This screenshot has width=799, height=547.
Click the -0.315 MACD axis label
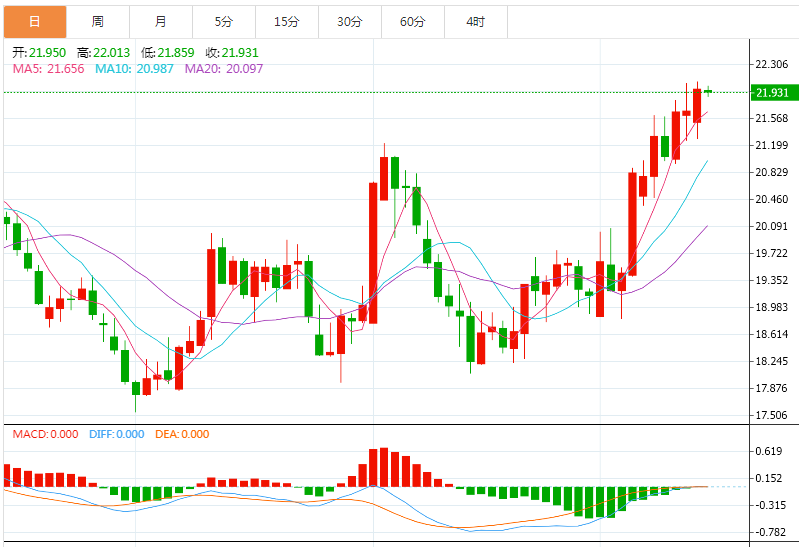(x=768, y=505)
